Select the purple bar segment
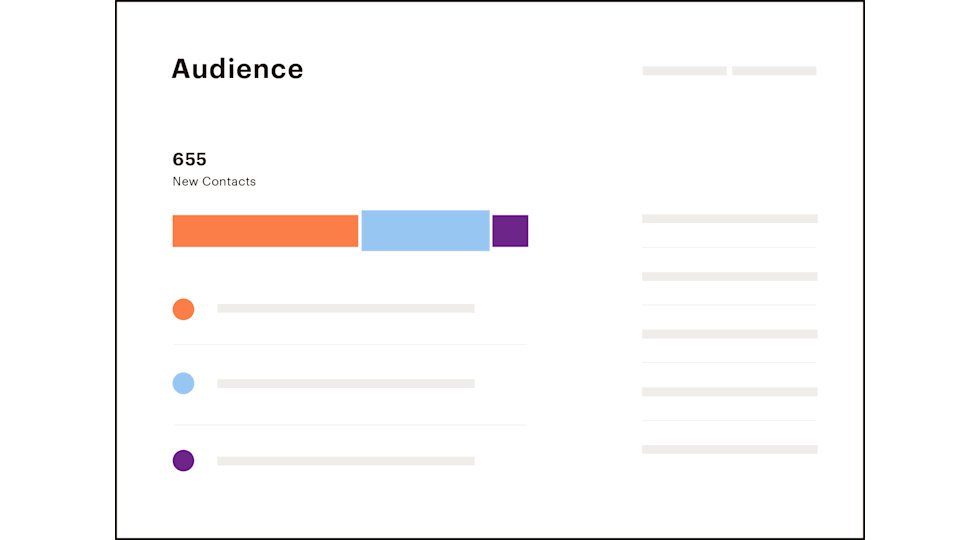The height and width of the screenshot is (540, 980). [510, 231]
